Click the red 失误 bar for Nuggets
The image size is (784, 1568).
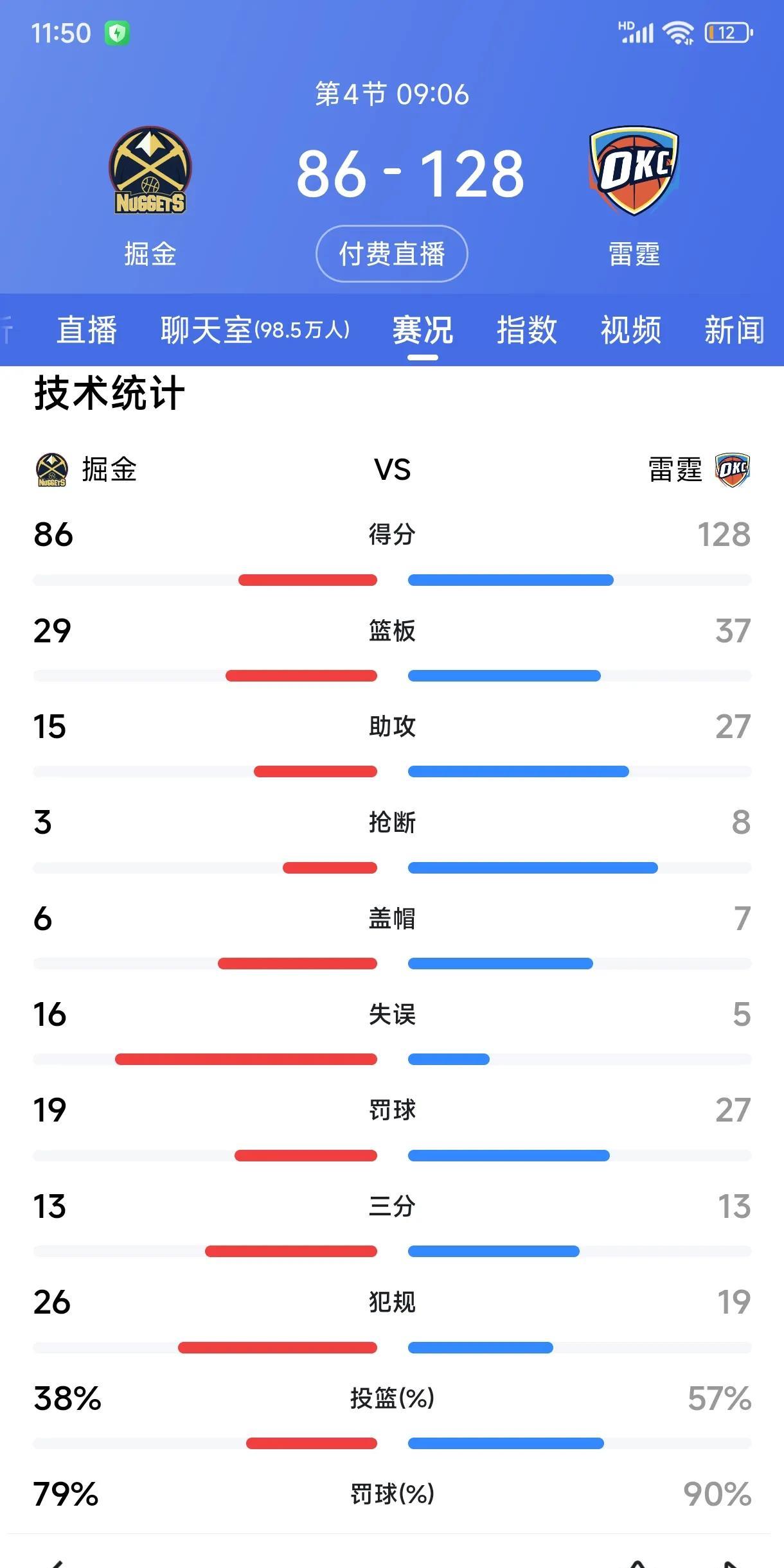(246, 1059)
